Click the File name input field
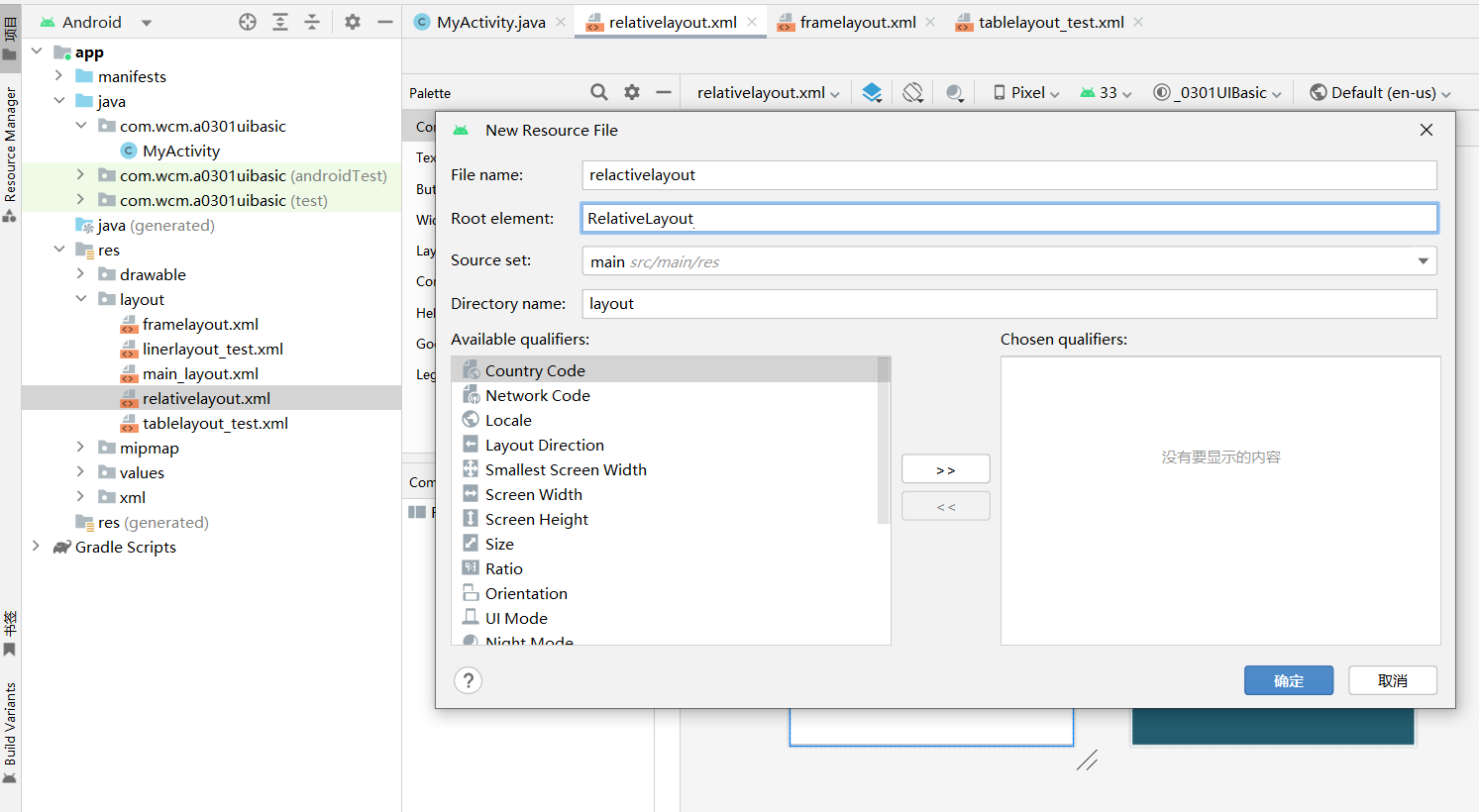Image resolution: width=1479 pixels, height=812 pixels. (1009, 175)
